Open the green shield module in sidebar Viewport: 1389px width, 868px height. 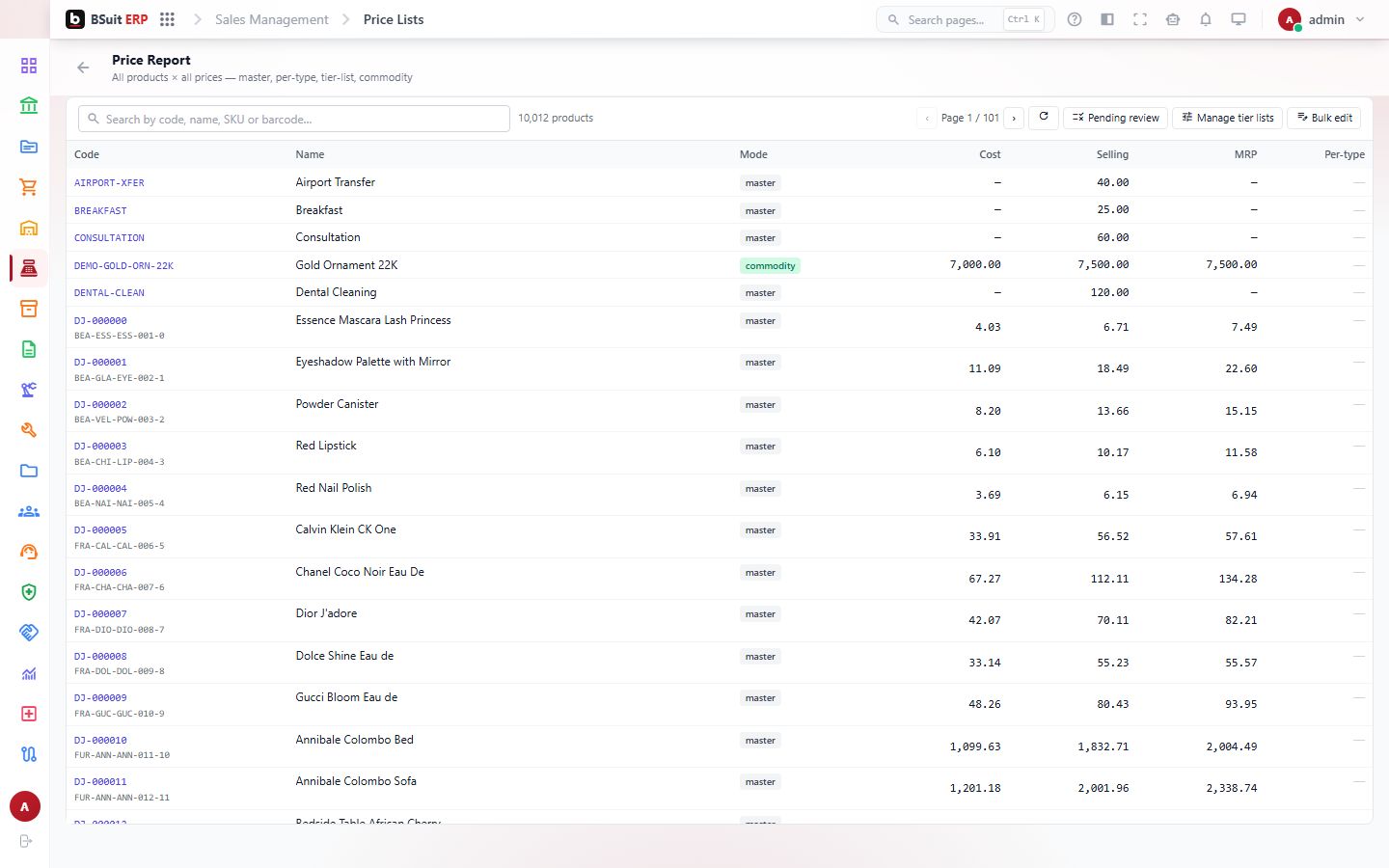coord(29,592)
